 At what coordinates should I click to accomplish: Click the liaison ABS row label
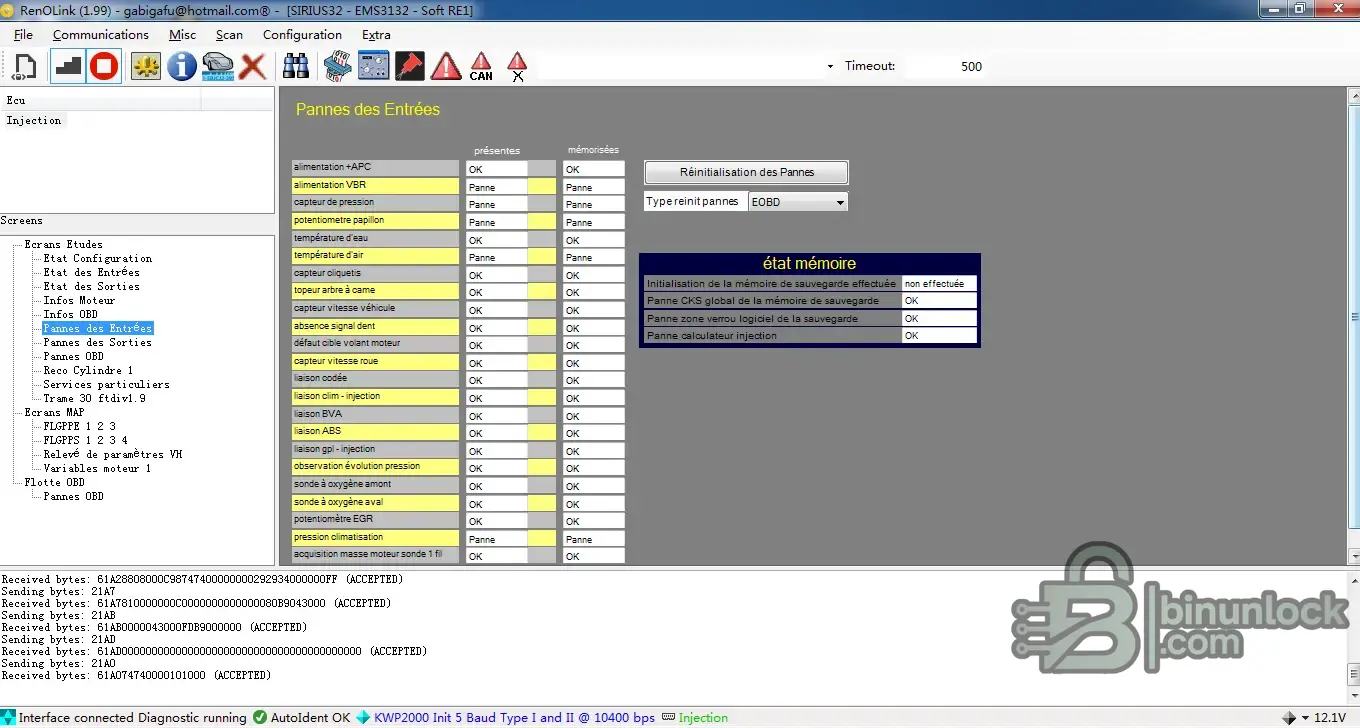pos(375,431)
